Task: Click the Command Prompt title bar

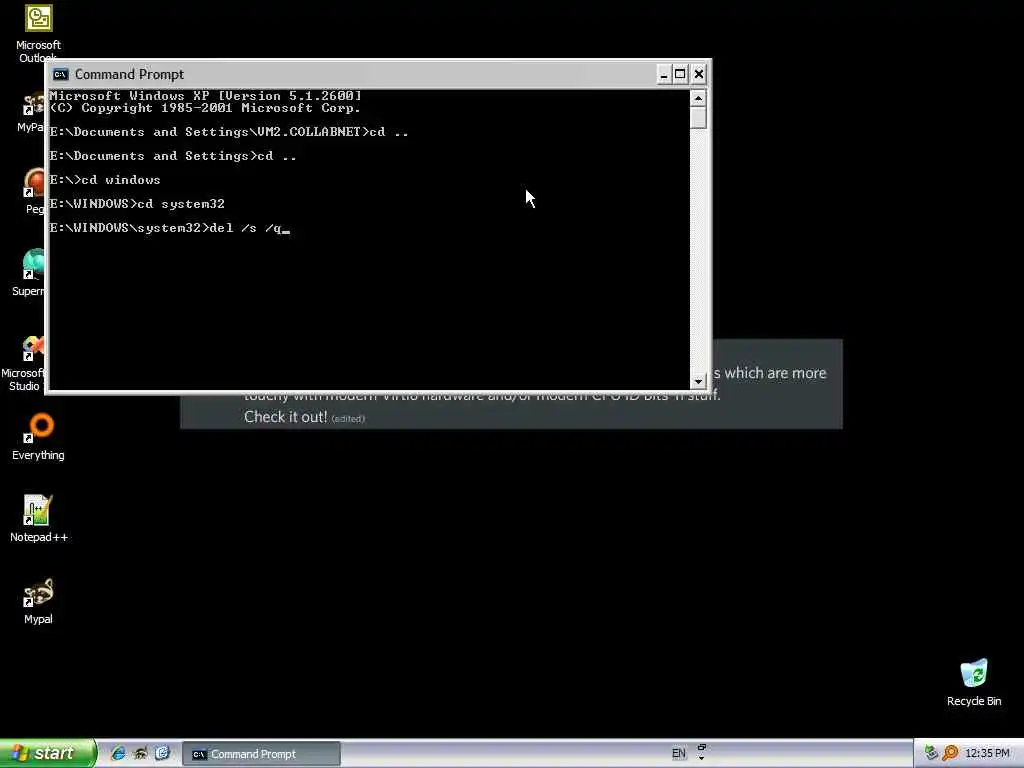Action: click(353, 74)
